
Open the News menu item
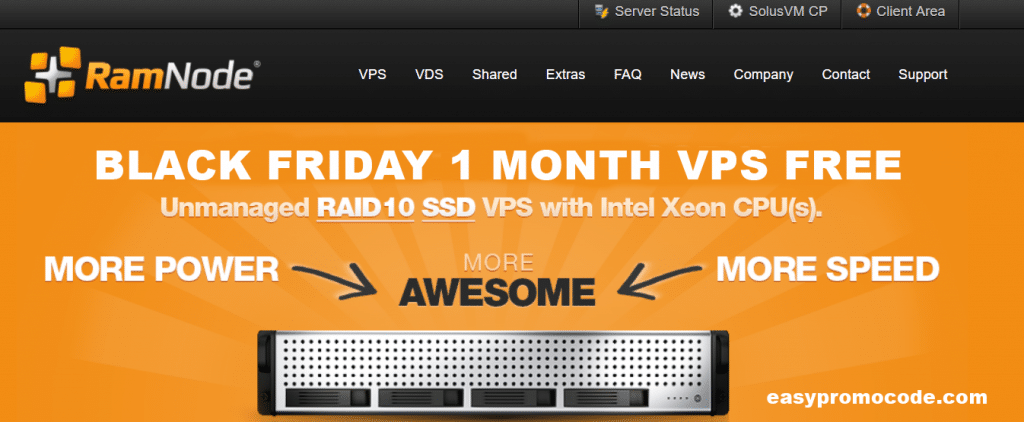[x=688, y=74]
